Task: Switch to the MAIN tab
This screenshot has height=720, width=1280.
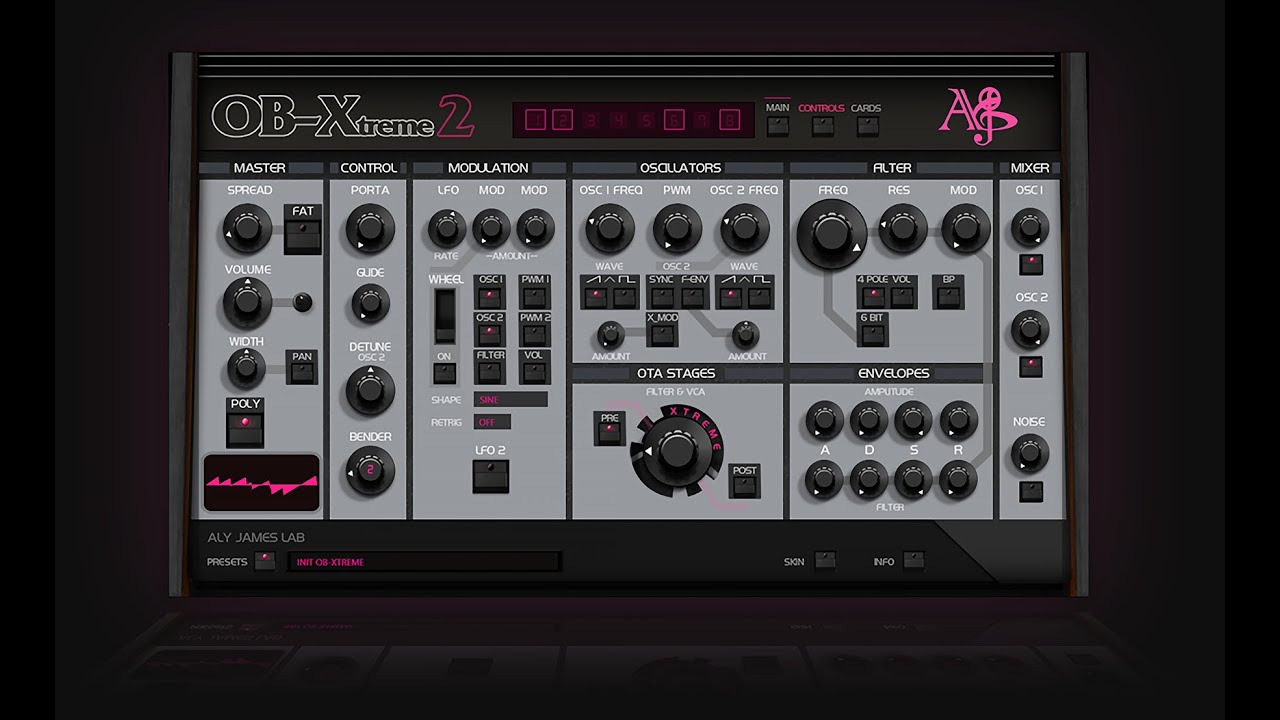Action: click(x=777, y=126)
